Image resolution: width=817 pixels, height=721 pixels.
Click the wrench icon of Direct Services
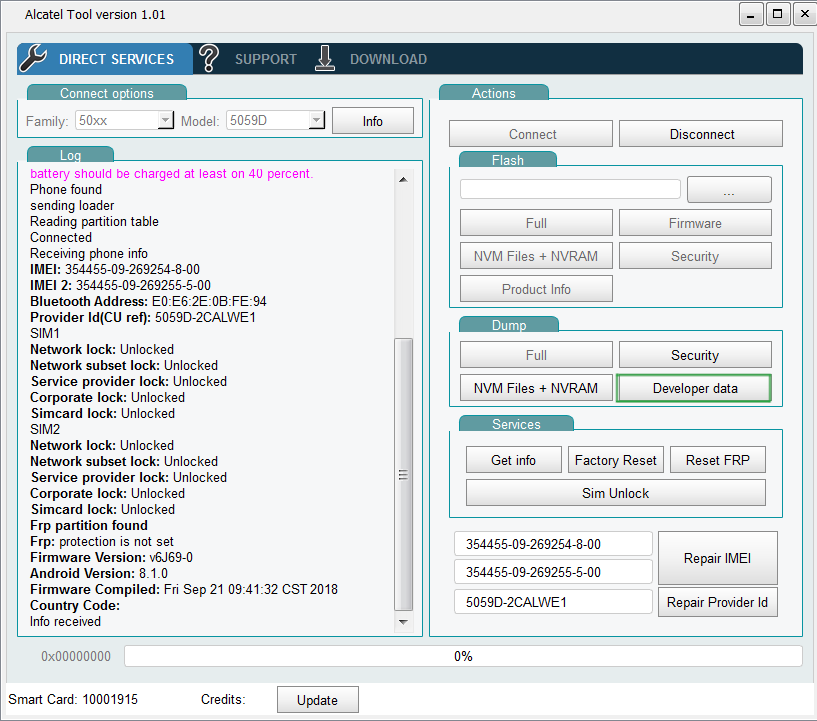pos(33,58)
